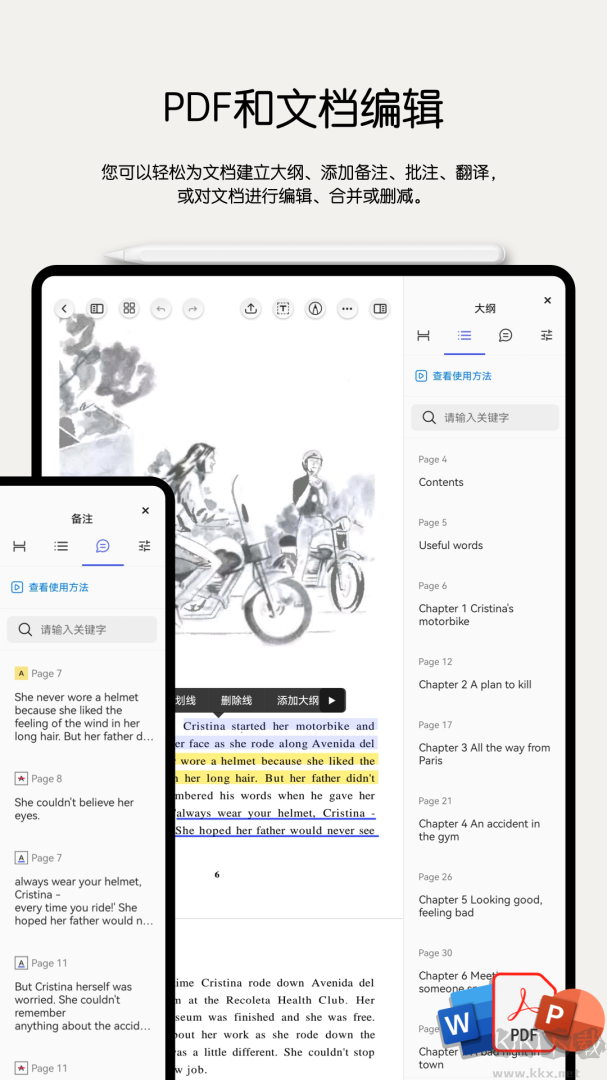Toggle the right sidebar panel icon
Viewport: 607px width, 1080px height.
coord(380,309)
